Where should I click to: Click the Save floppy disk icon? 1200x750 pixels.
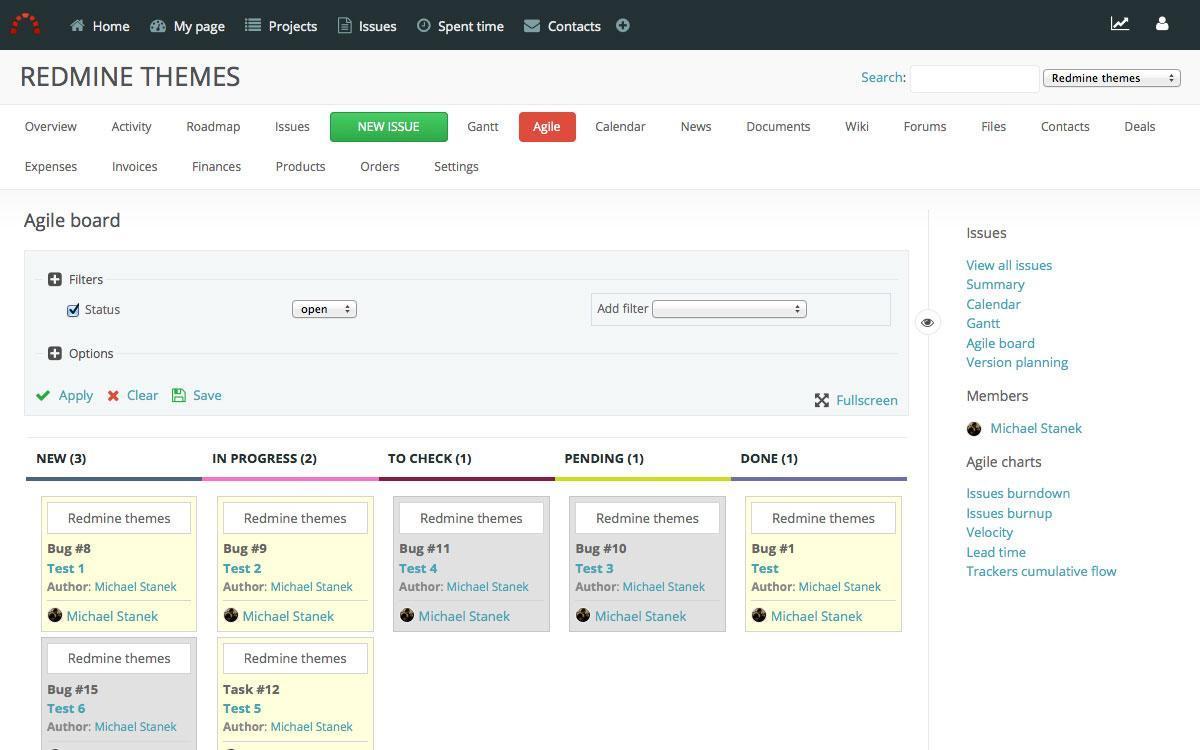pyautogui.click(x=179, y=395)
